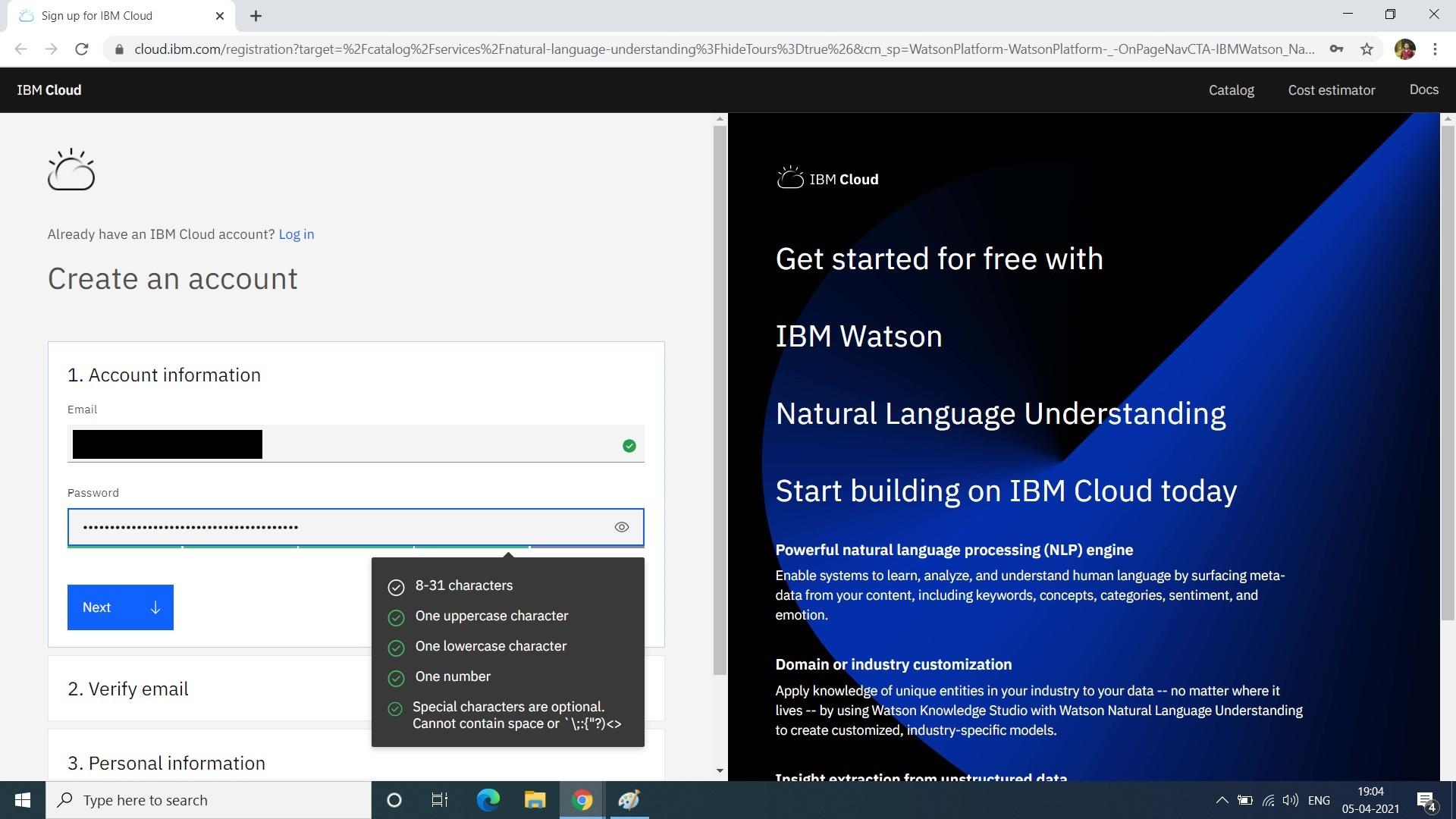
Task: Click the browser bookmark star icon
Action: 1367,49
